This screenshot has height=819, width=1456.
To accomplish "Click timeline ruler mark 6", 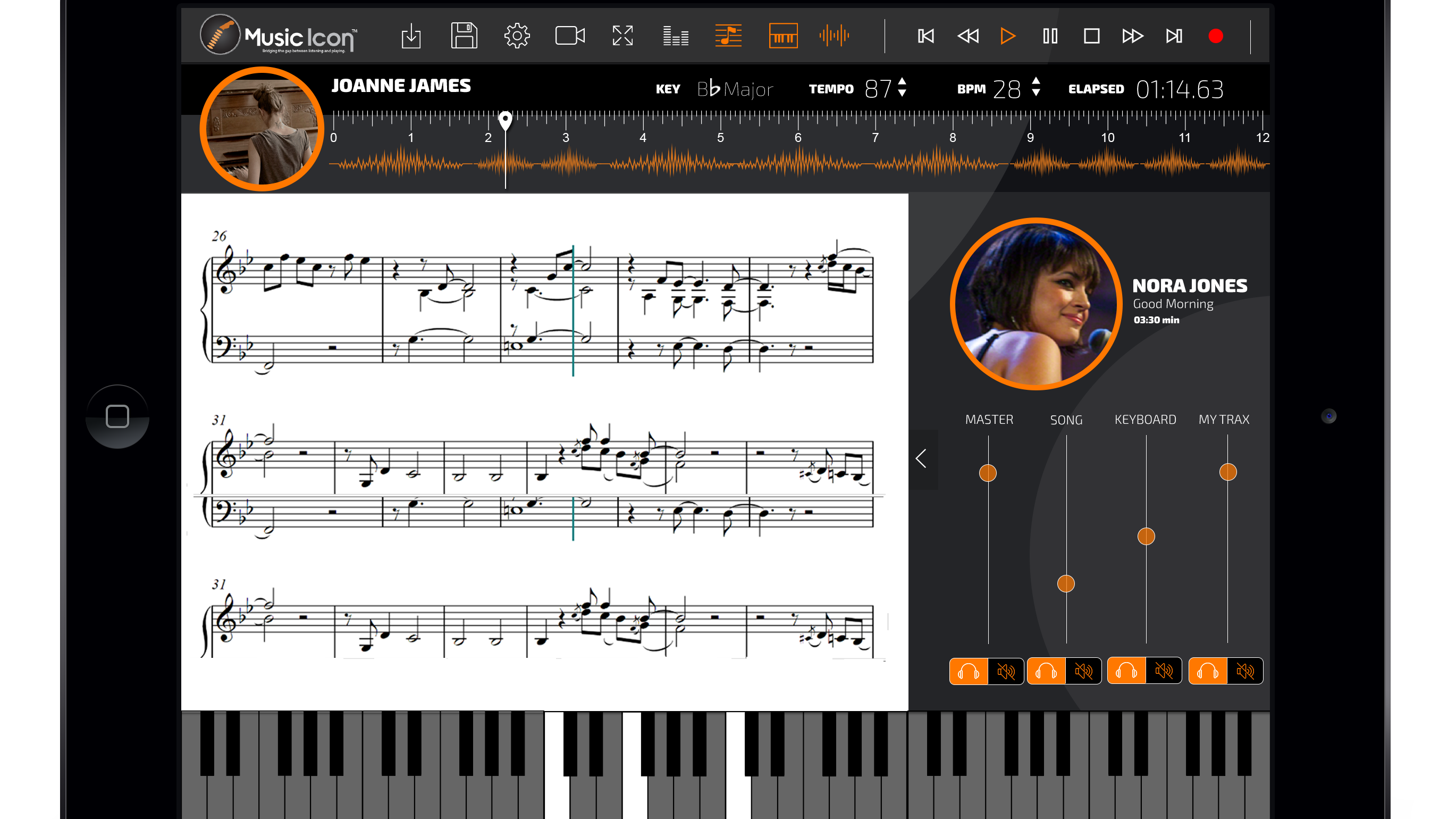I will pos(797,137).
